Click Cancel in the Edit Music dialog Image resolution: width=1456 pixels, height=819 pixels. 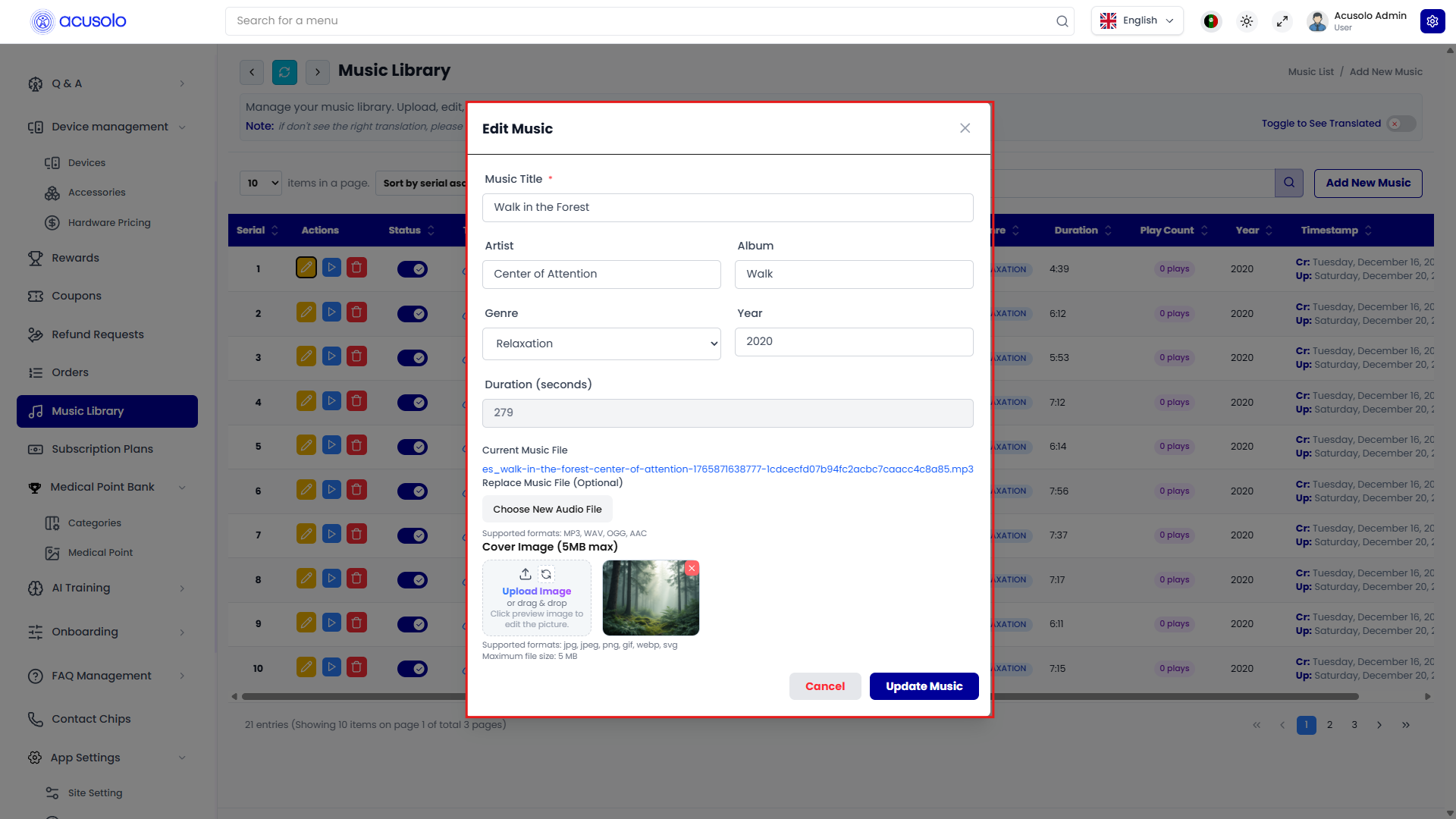point(825,686)
